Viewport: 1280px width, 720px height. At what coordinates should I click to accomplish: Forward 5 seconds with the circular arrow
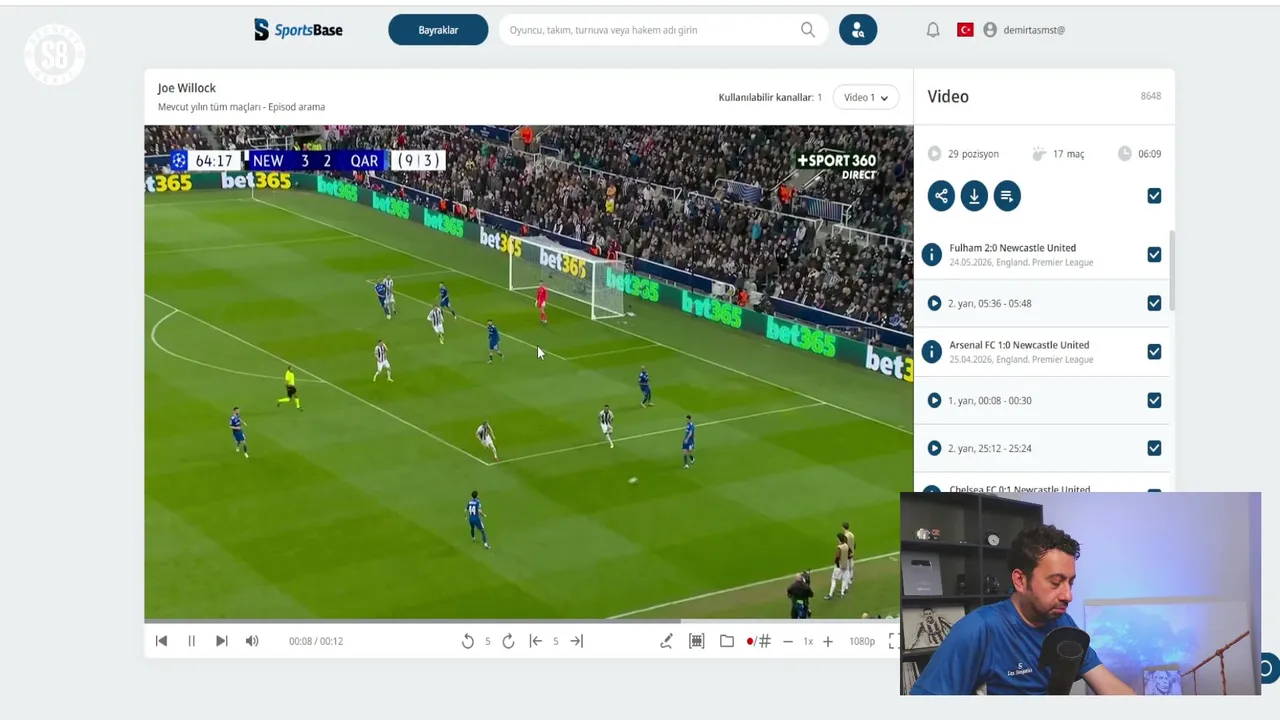(508, 641)
